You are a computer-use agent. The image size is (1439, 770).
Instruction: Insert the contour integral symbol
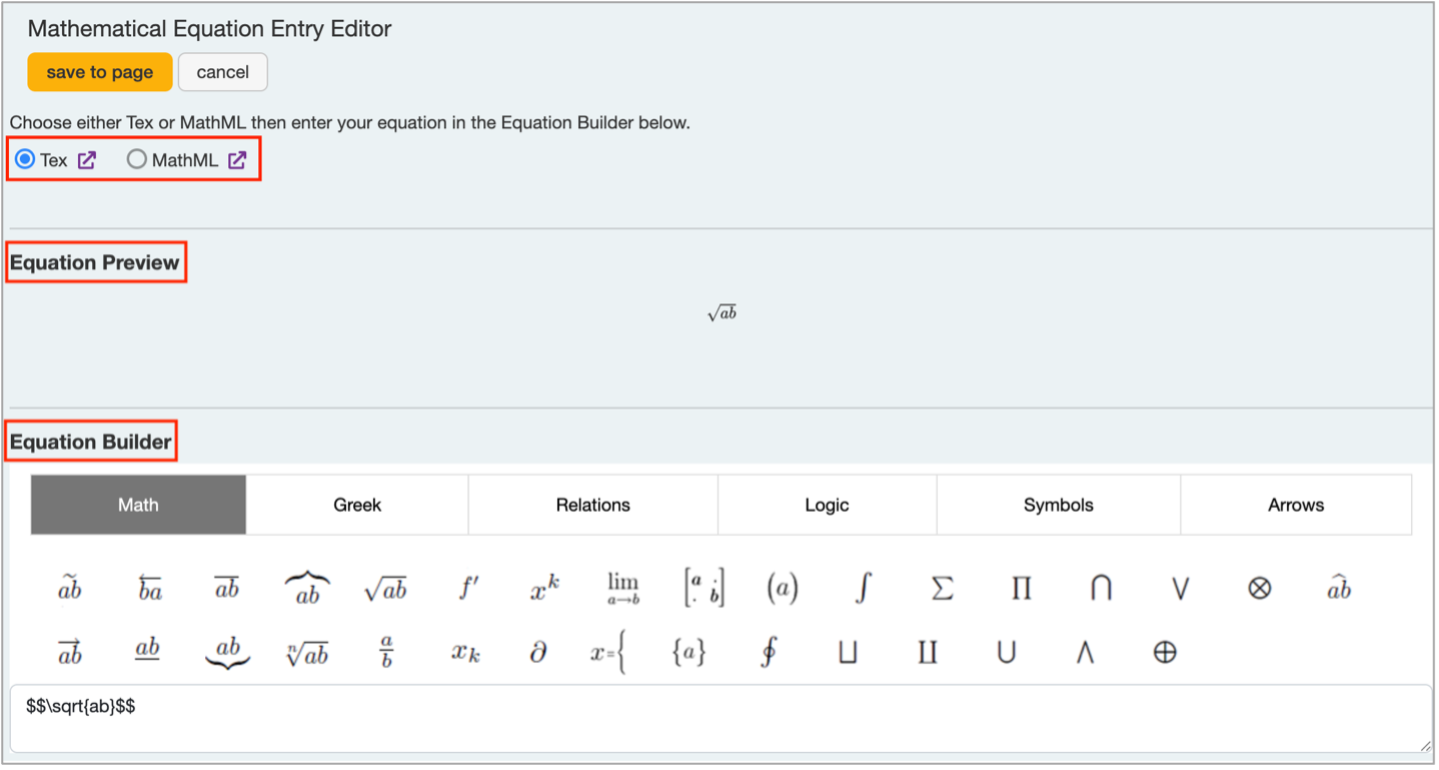[768, 653]
